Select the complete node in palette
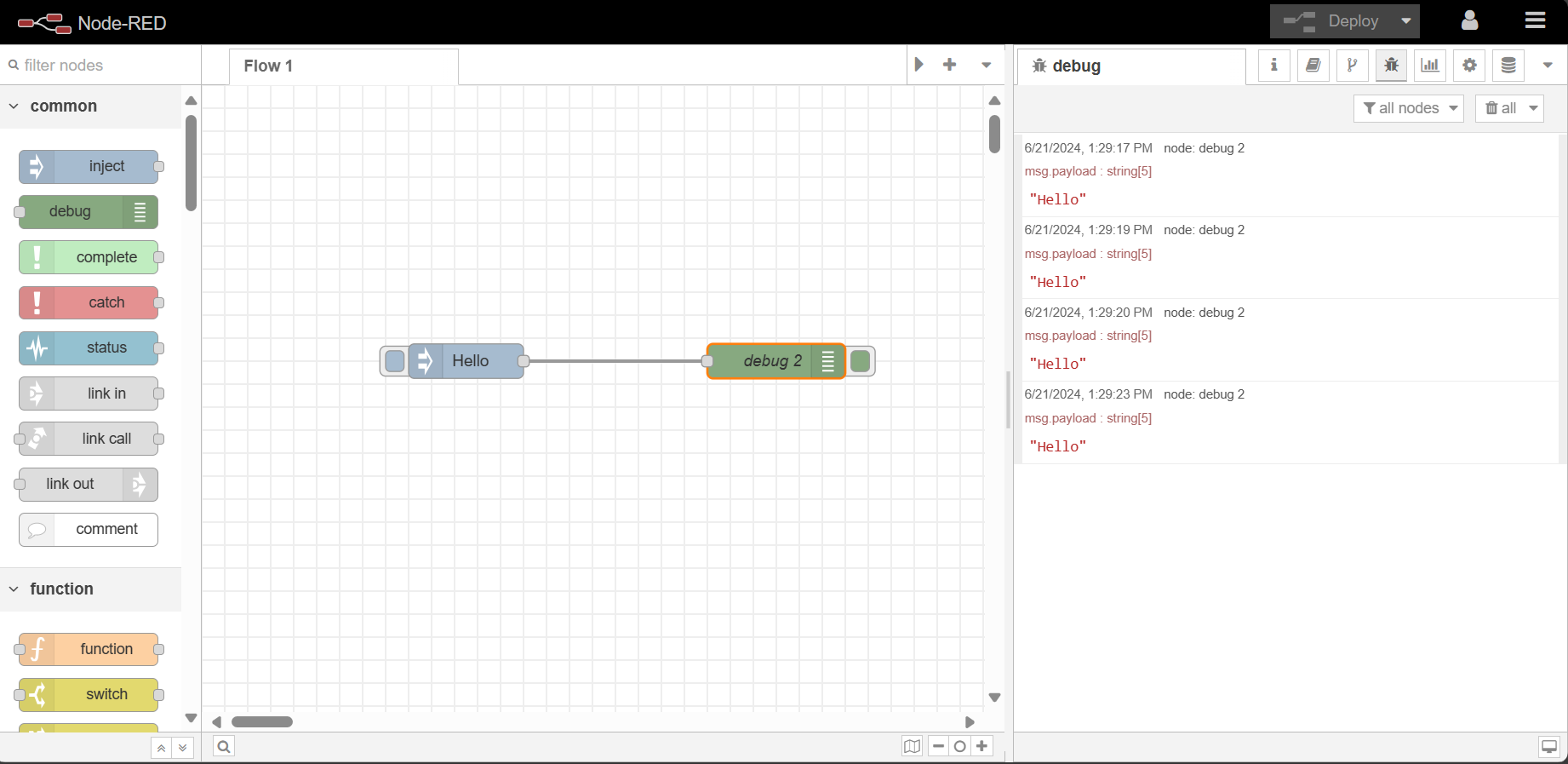 (x=89, y=257)
